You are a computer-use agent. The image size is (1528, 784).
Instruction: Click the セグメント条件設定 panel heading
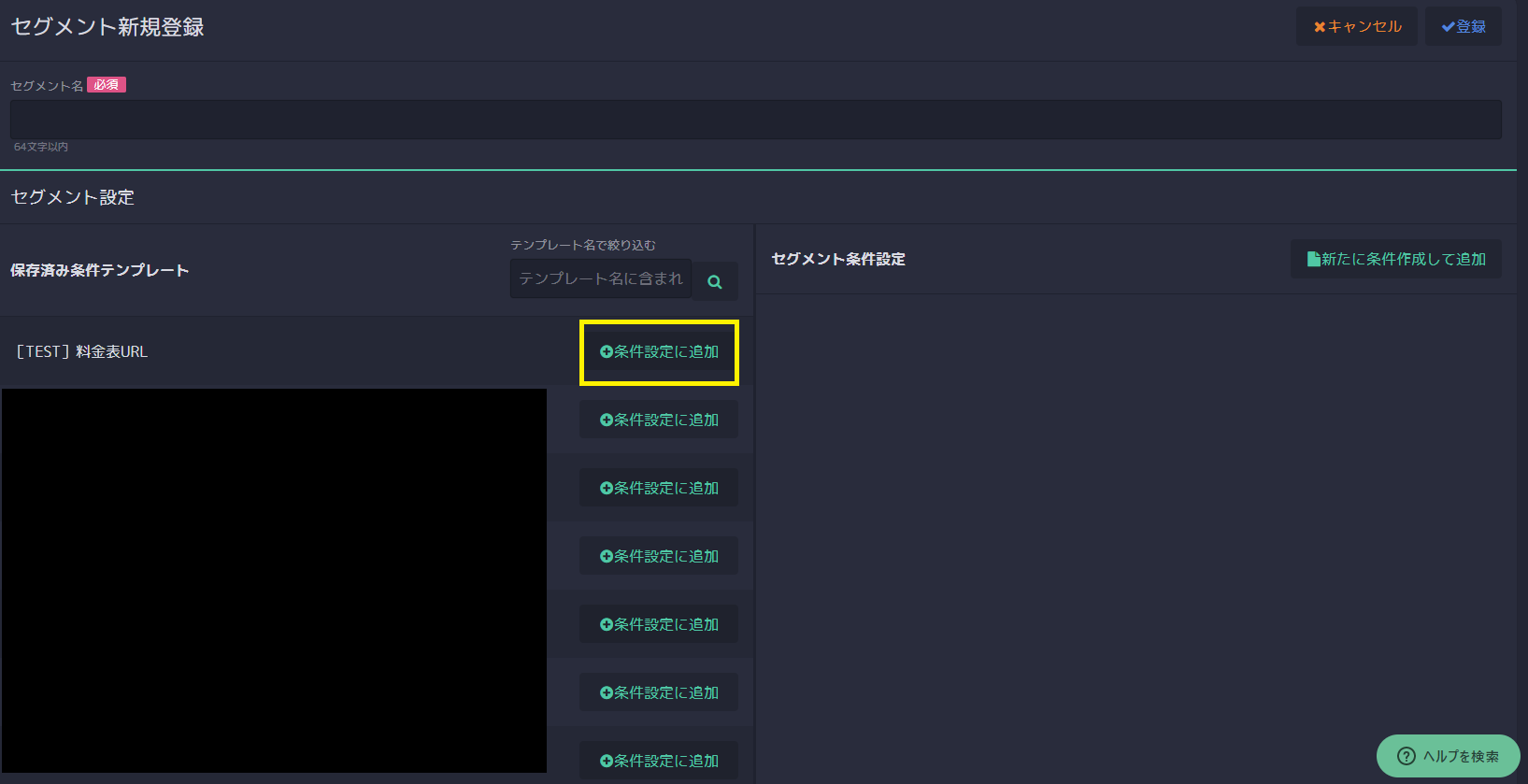[838, 259]
